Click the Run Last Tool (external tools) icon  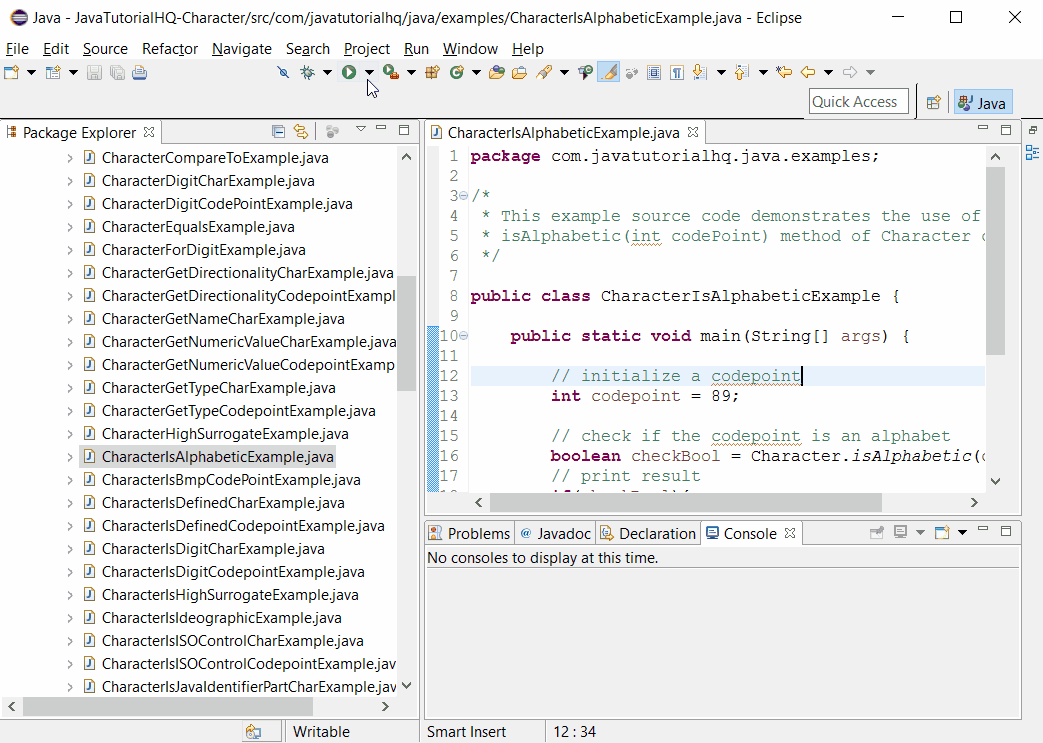(391, 73)
